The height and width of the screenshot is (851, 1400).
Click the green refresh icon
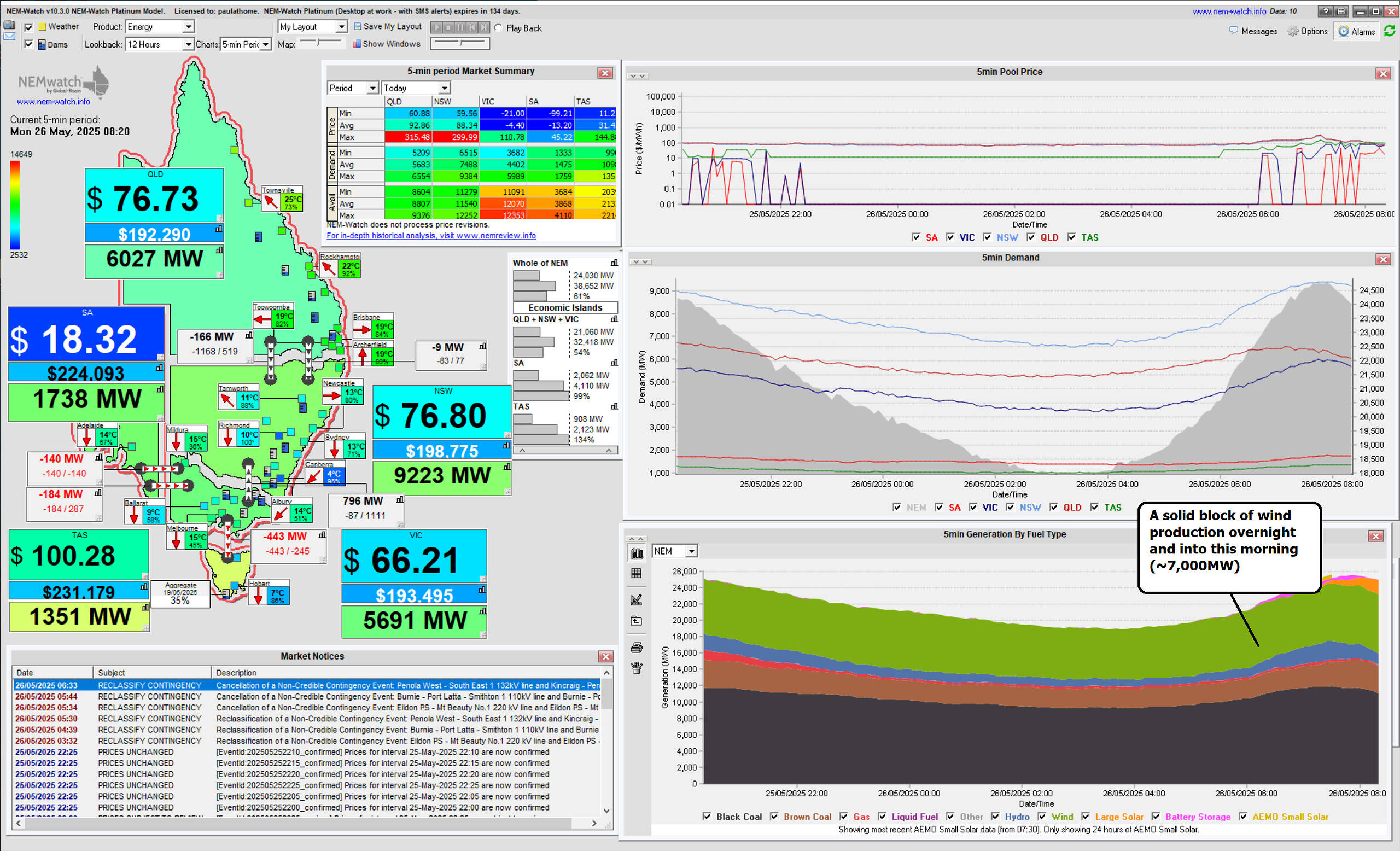click(x=1389, y=31)
